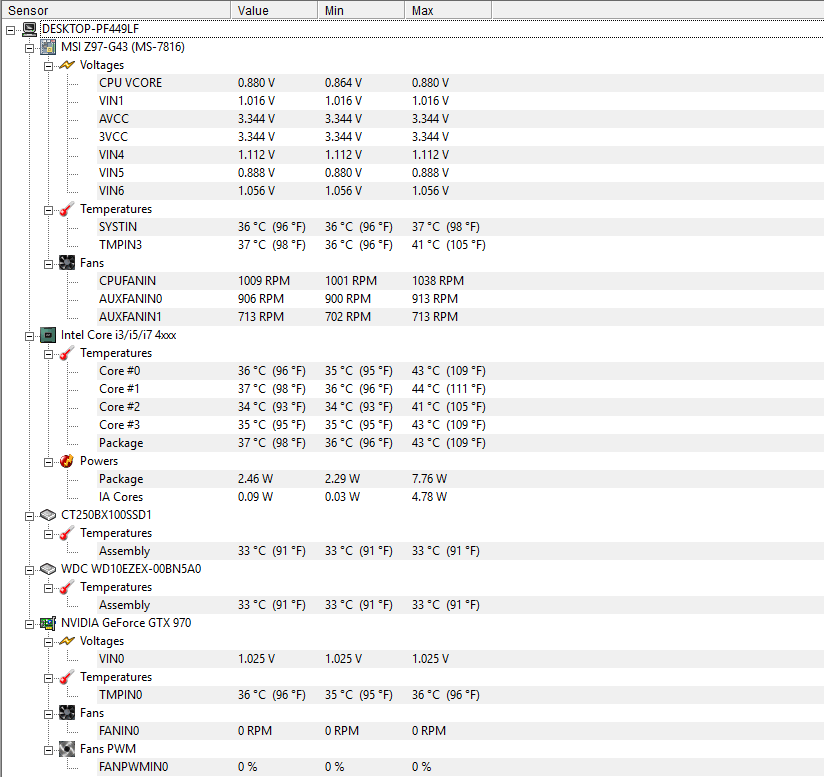Screen dimensions: 824x777
Task: Collapse the motherboard Temperatures group
Action: click(x=48, y=210)
